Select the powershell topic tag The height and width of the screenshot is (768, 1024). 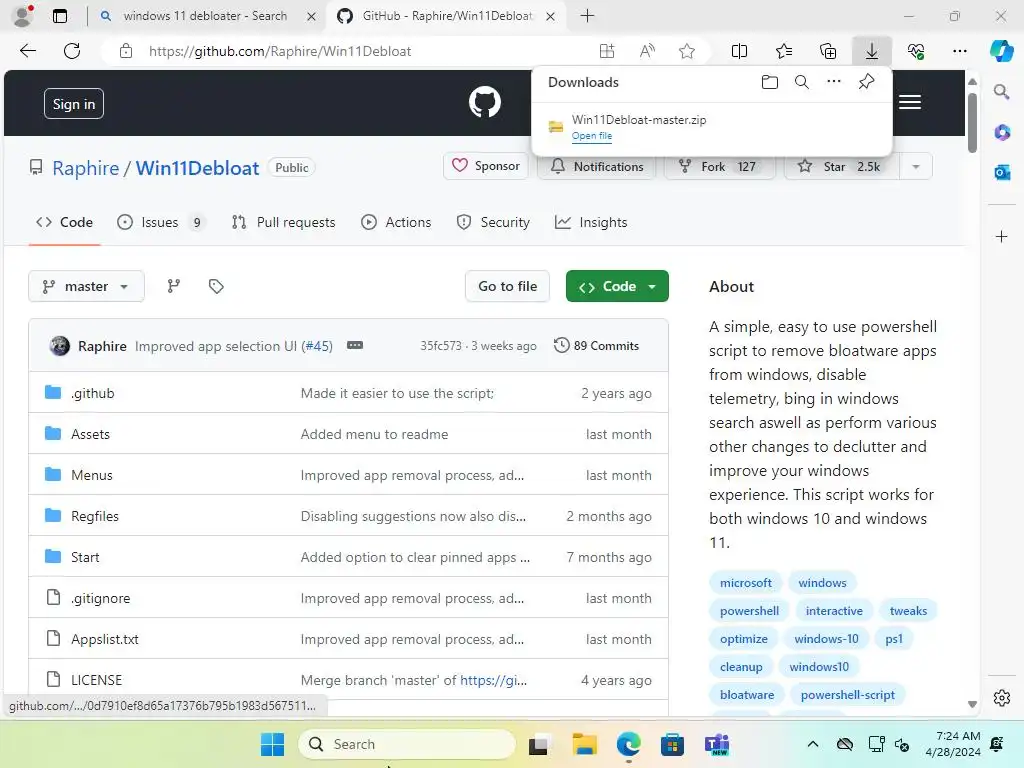pos(749,611)
